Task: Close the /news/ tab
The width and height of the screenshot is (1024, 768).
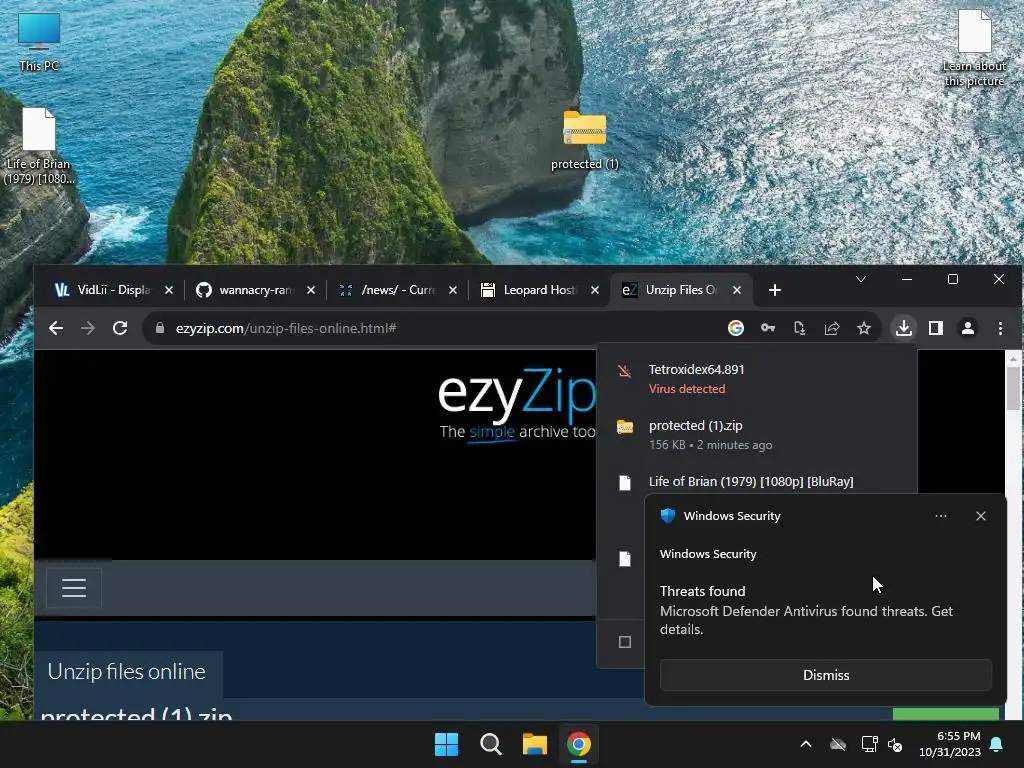Action: point(453,290)
